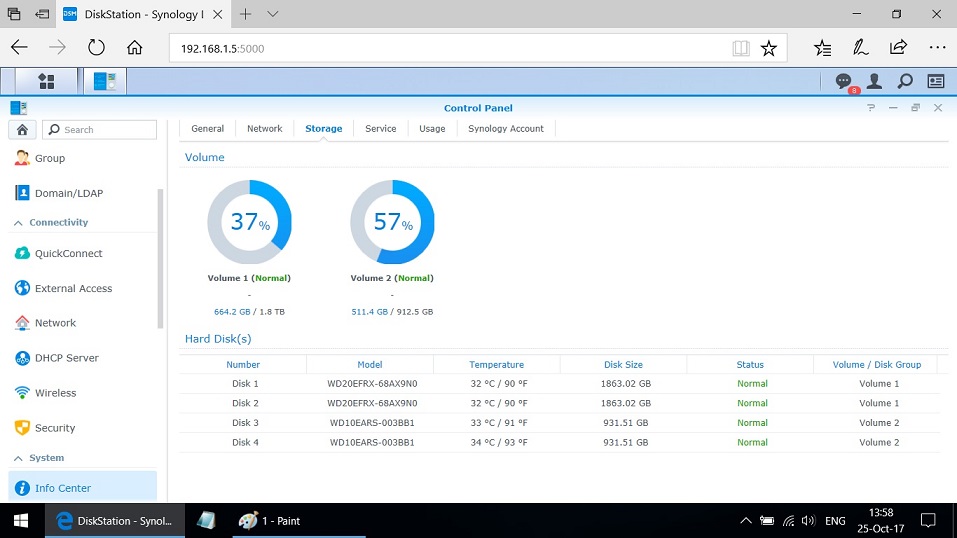Screen dimensions: 957x538
Task: Select the Disk 1 row
Action: point(560,384)
